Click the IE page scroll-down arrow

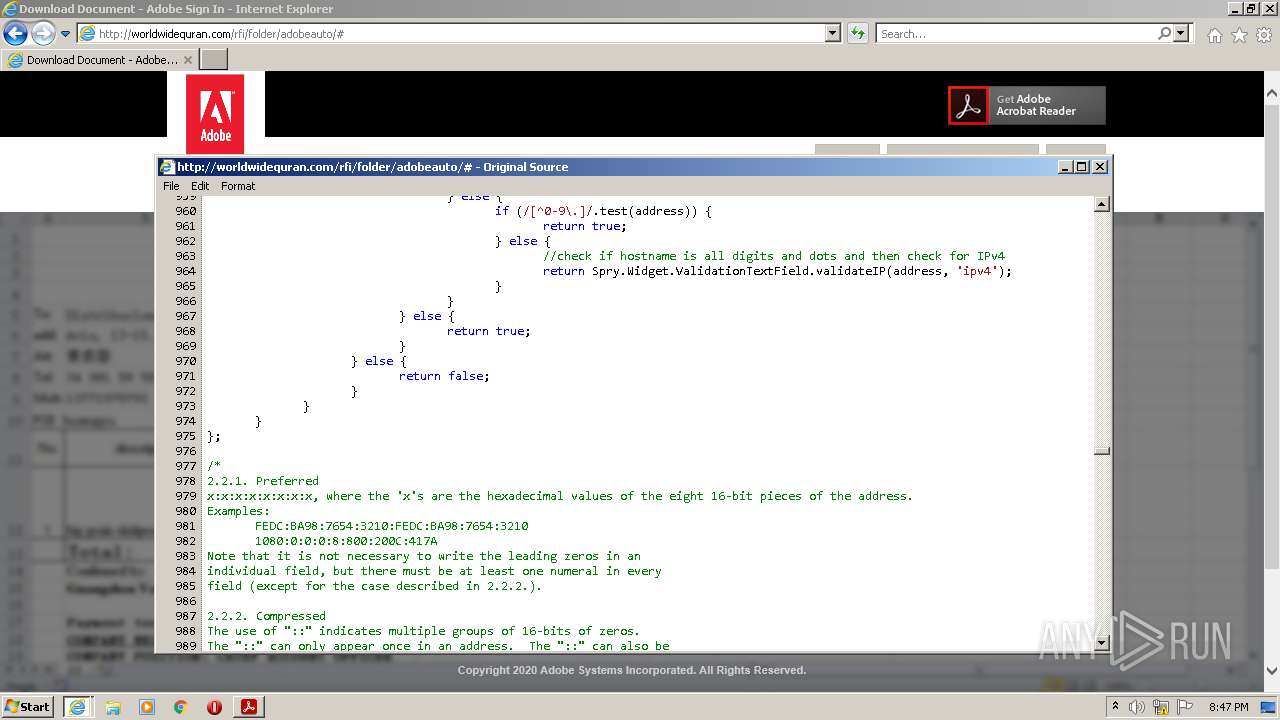[x=1272, y=671]
